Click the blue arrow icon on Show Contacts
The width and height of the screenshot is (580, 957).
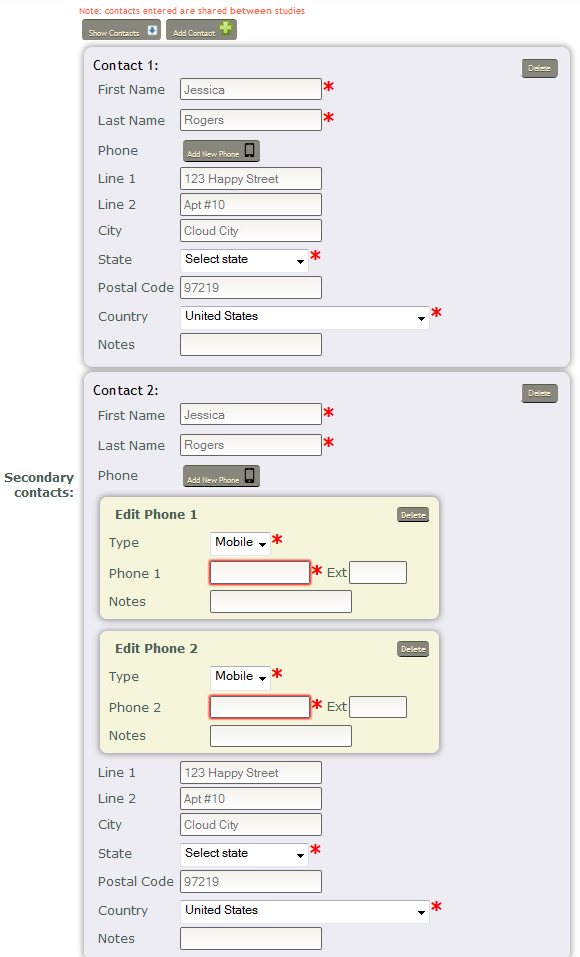coord(152,31)
